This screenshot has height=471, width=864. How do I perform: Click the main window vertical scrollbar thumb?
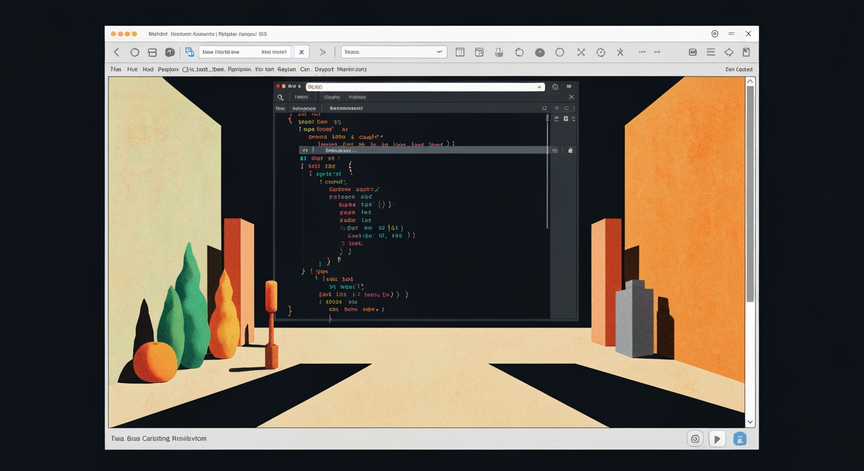(x=750, y=194)
